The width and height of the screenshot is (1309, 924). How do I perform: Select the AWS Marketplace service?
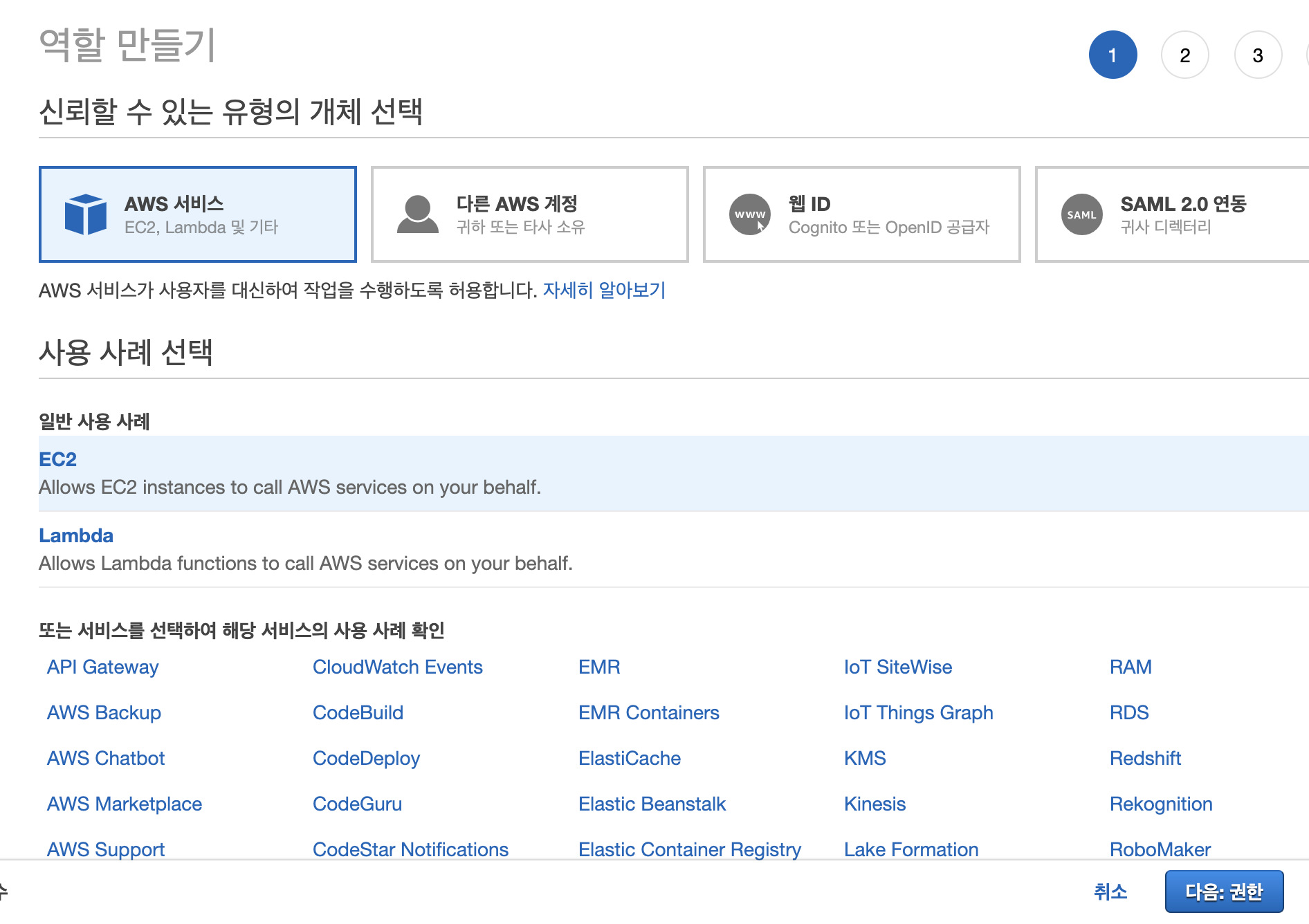click(125, 804)
